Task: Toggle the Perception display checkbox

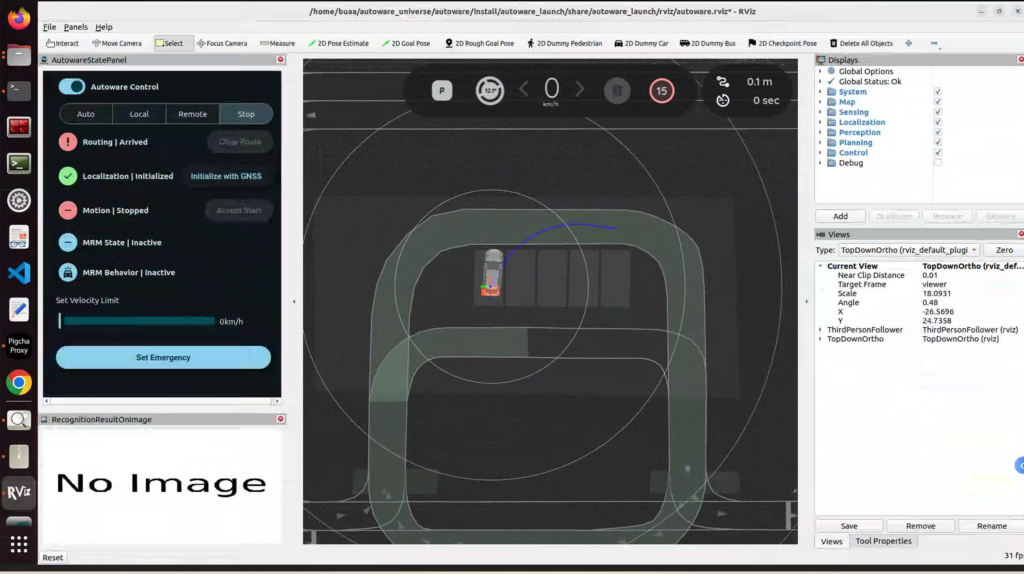Action: (x=938, y=132)
